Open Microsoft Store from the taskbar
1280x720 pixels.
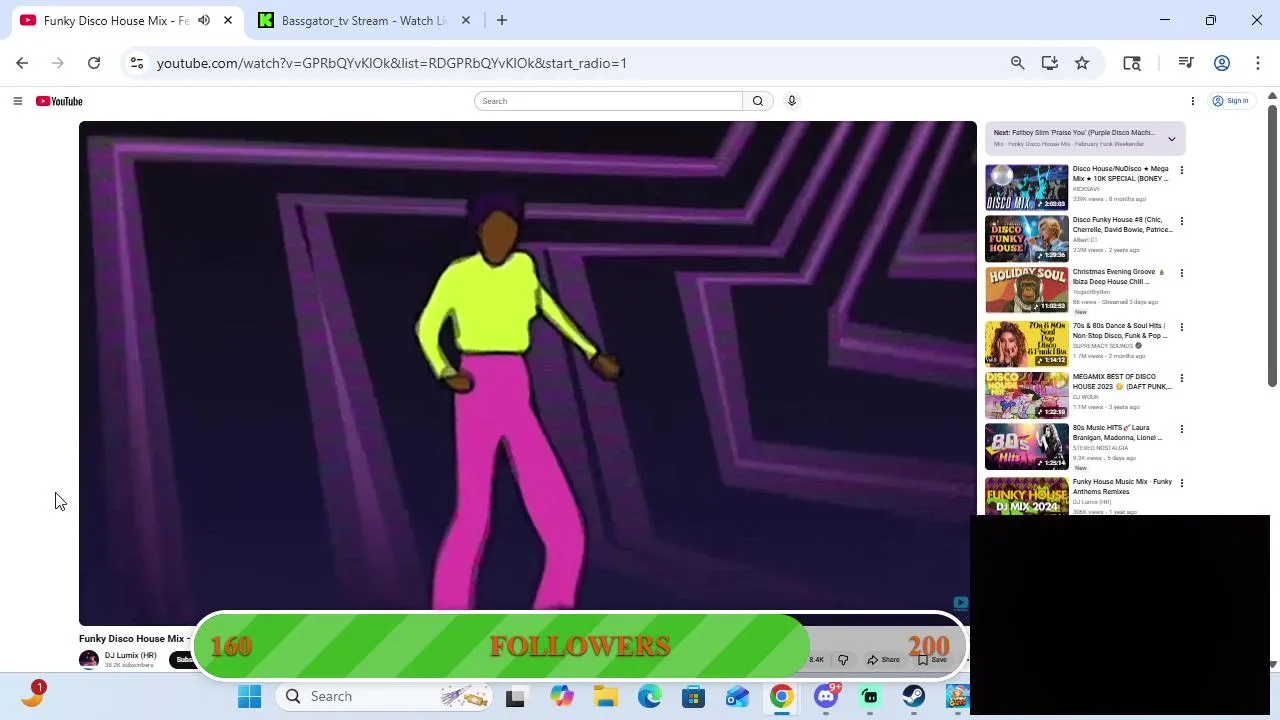pyautogui.click(x=694, y=696)
